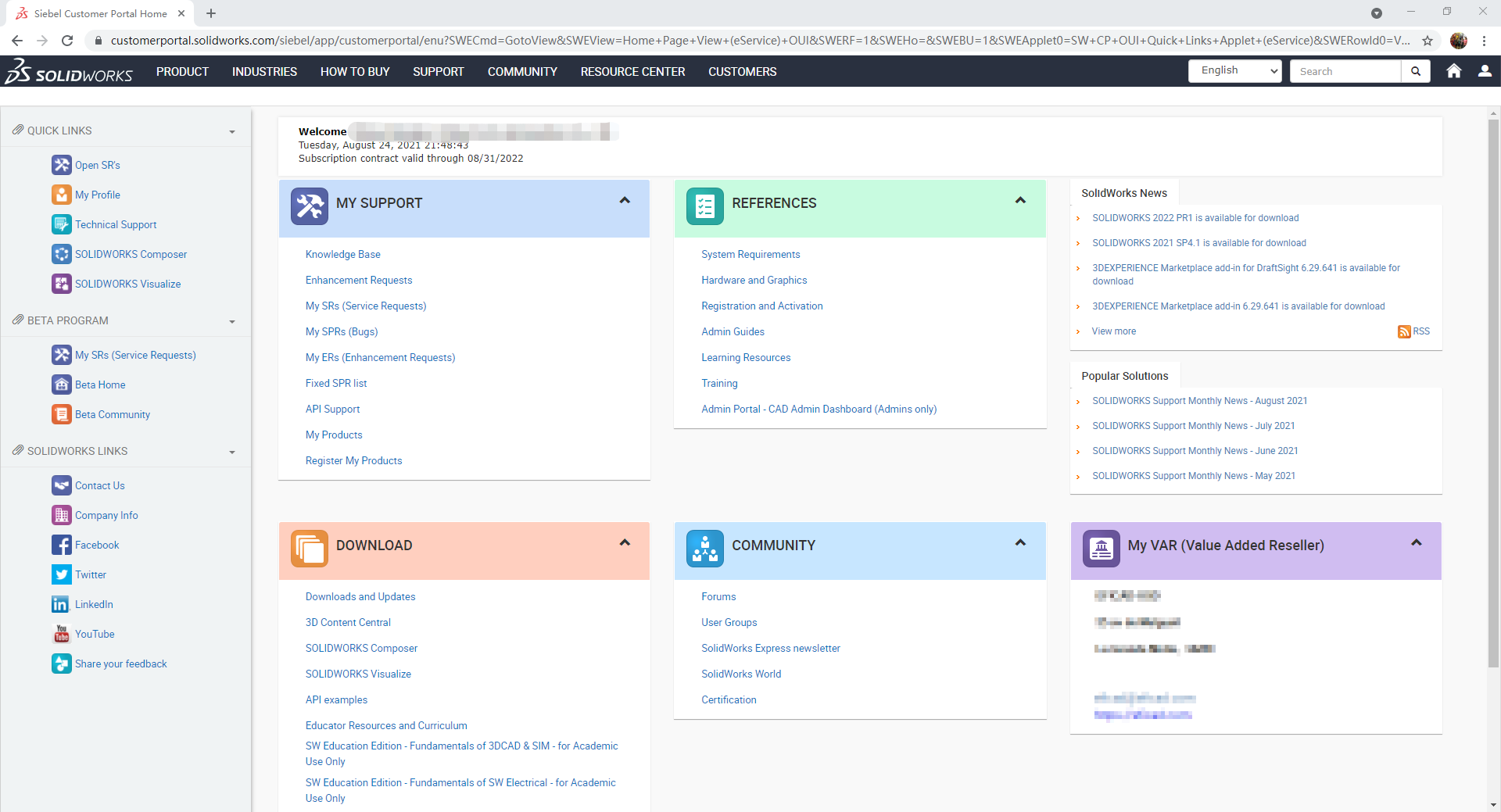Open the Knowledge Base link
Screen dimensions: 1501x812
343,254
